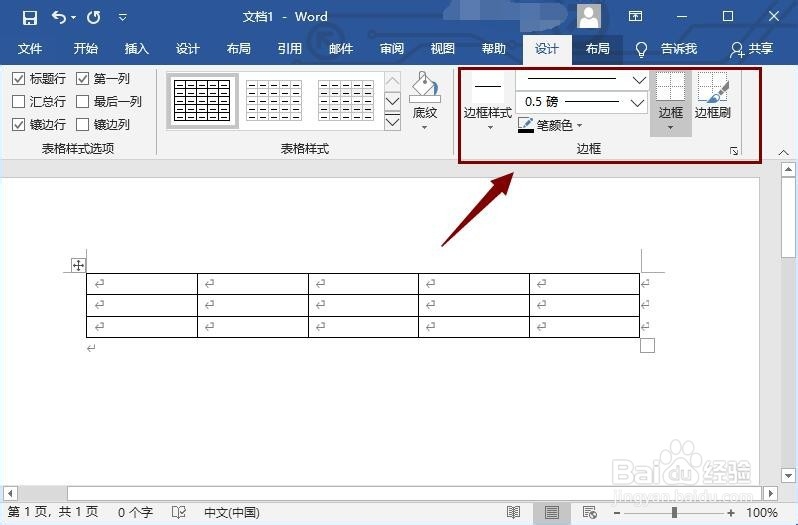Image resolution: width=798 pixels, height=525 pixels.
Task: Click the proofing check icon in status bar
Action: (x=179, y=512)
